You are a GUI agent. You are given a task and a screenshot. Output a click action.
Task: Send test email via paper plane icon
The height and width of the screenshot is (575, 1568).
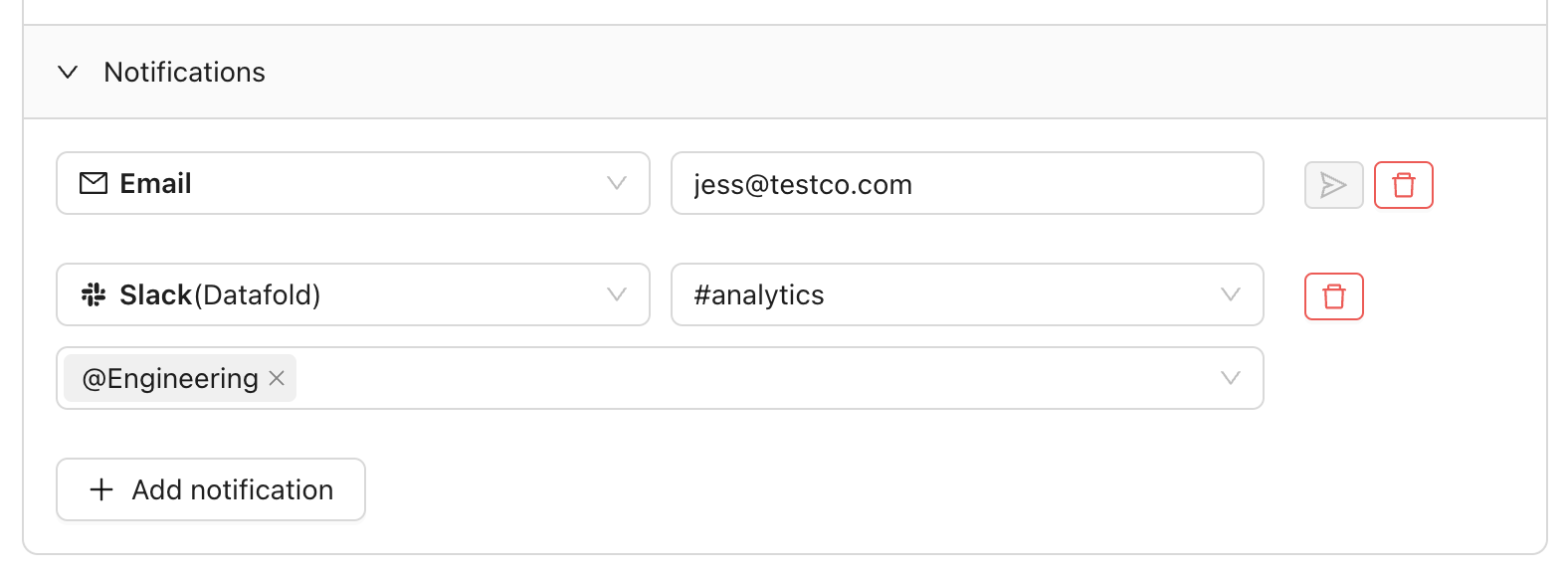[x=1333, y=185]
